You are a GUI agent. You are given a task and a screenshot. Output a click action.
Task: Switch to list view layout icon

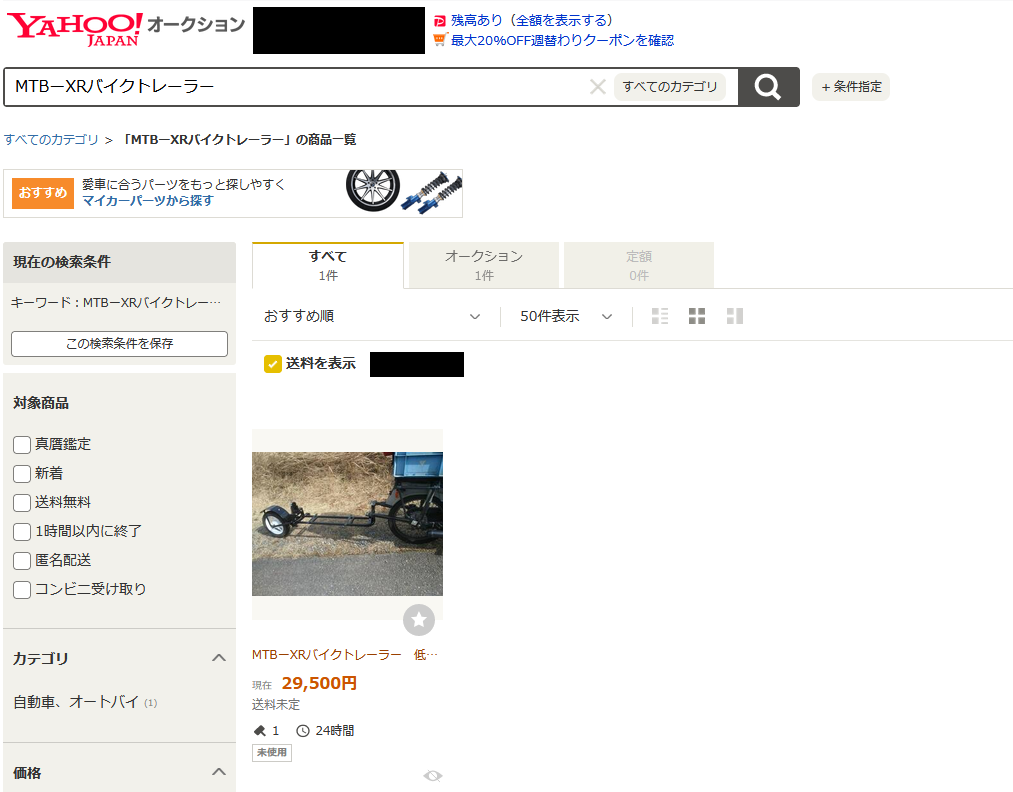click(x=660, y=316)
